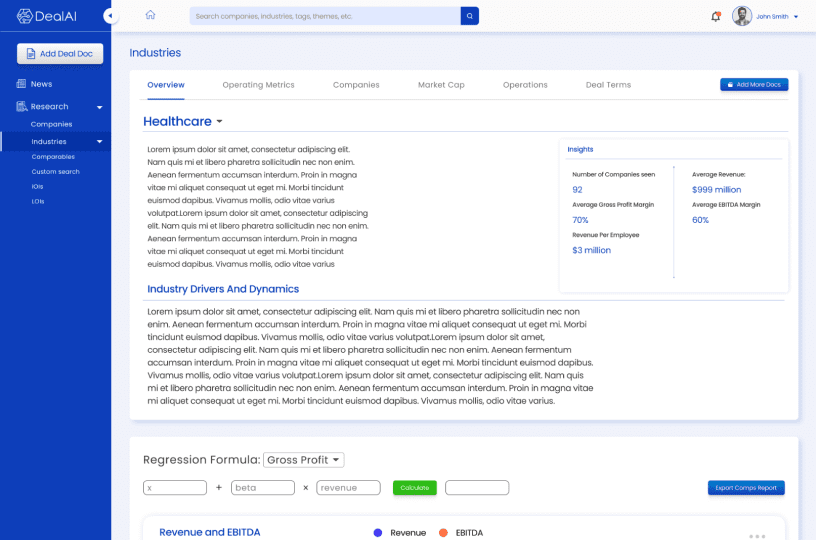This screenshot has width=816, height=540.
Task: Click the beta input field
Action: (x=262, y=488)
